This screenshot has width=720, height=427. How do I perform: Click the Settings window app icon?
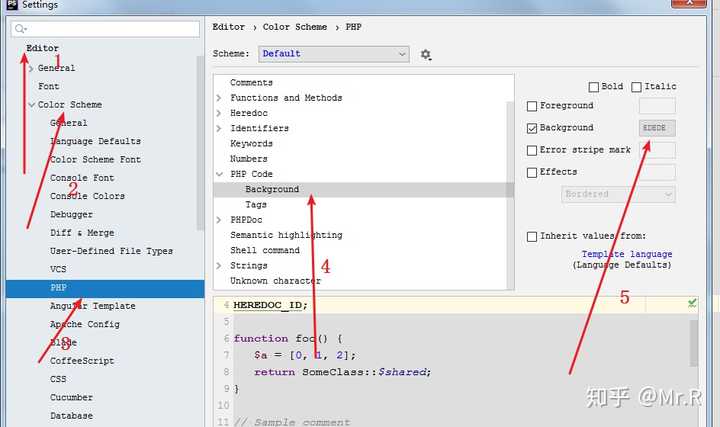(11, 5)
